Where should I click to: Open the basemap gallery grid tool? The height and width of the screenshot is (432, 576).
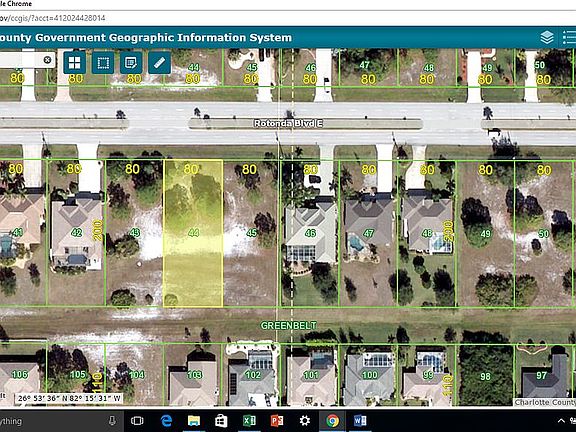pos(75,63)
